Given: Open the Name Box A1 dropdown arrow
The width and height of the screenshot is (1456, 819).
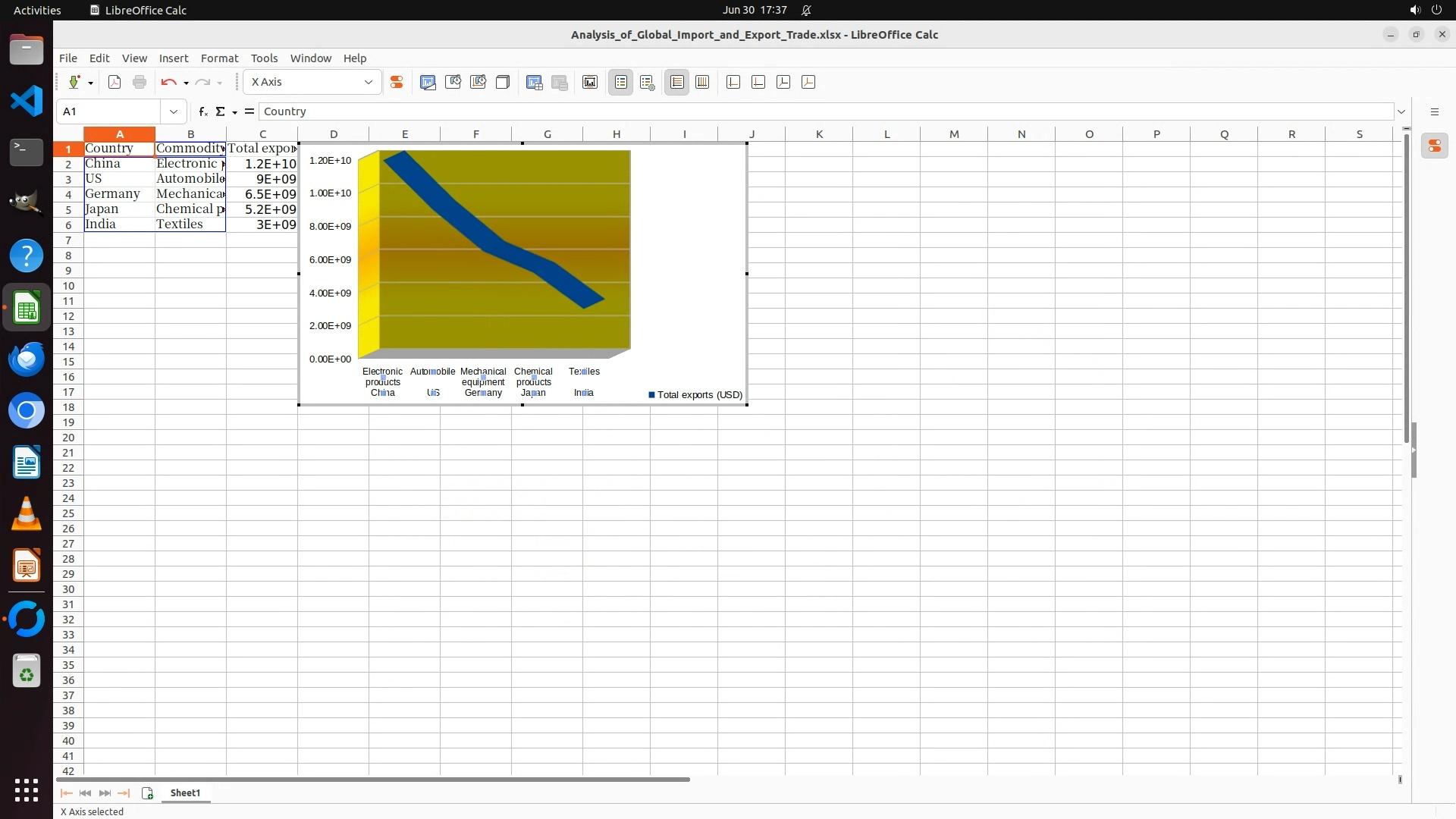Looking at the screenshot, I should pyautogui.click(x=174, y=111).
